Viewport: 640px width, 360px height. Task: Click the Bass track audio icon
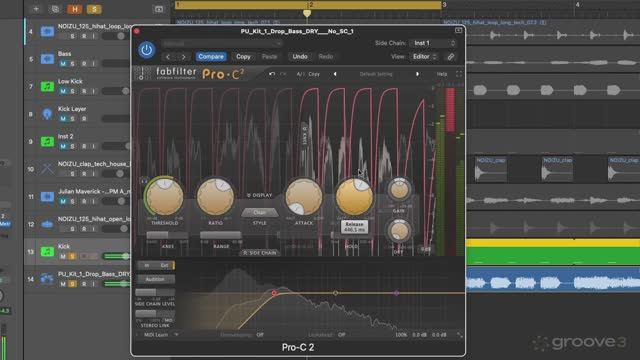coord(47,59)
